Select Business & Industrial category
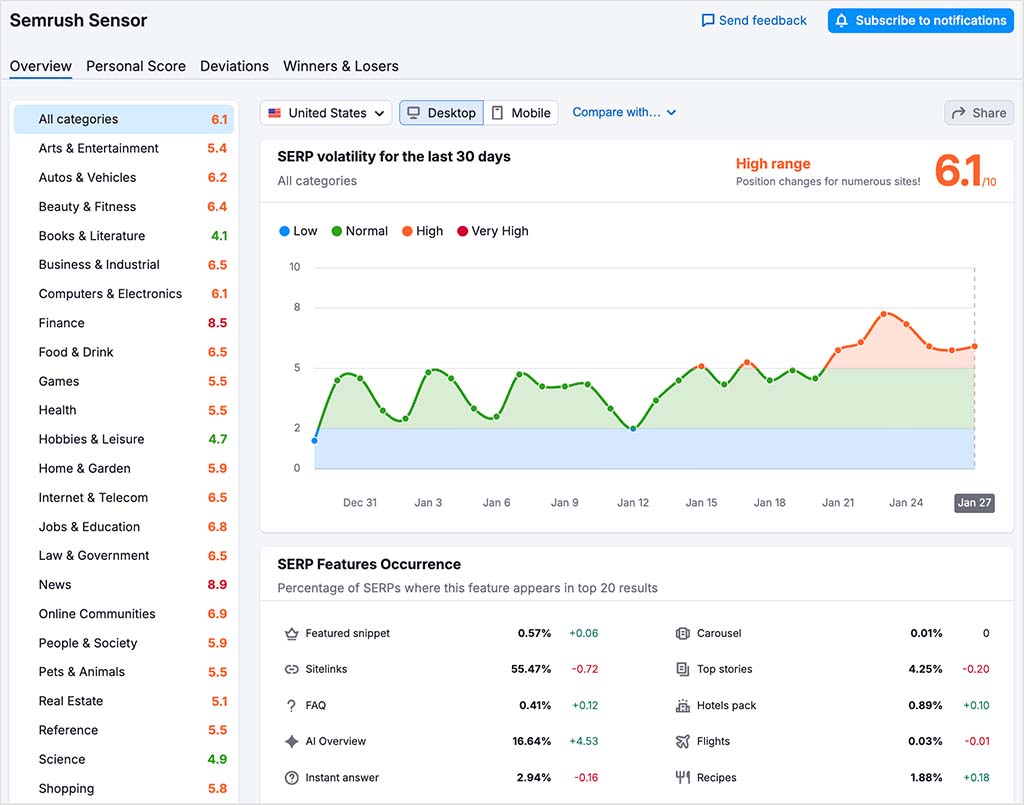This screenshot has width=1024, height=805. click(124, 265)
